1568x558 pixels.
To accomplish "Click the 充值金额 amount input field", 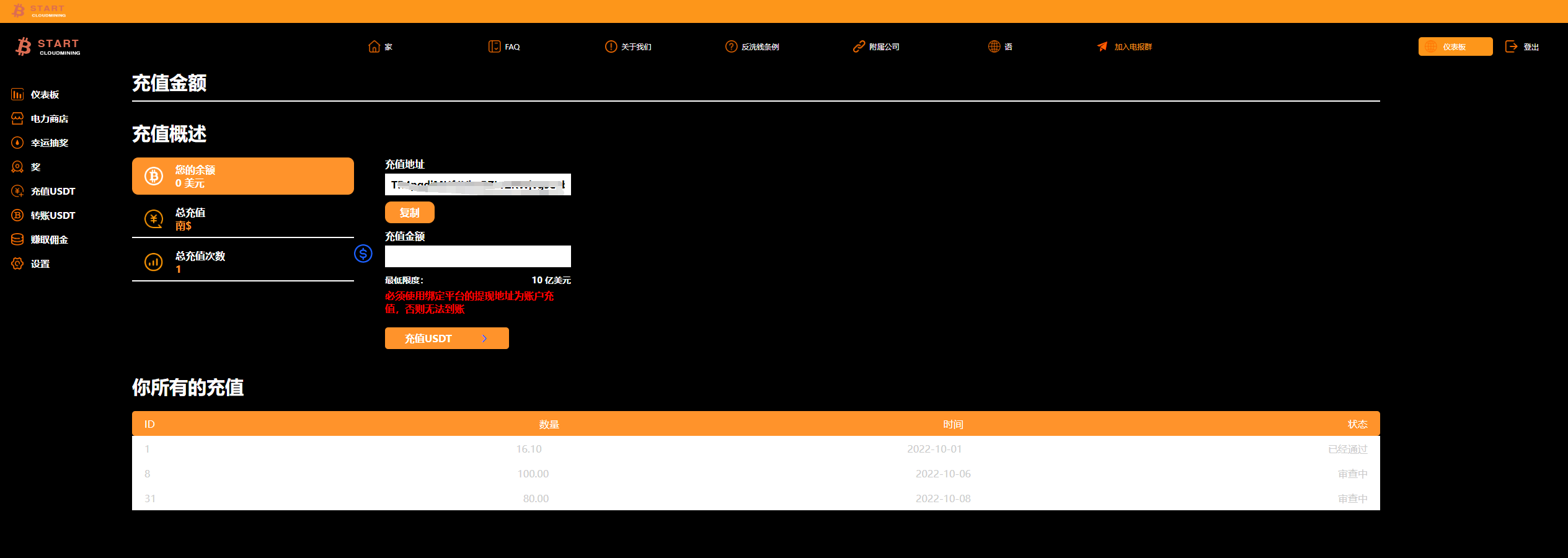I will [477, 256].
